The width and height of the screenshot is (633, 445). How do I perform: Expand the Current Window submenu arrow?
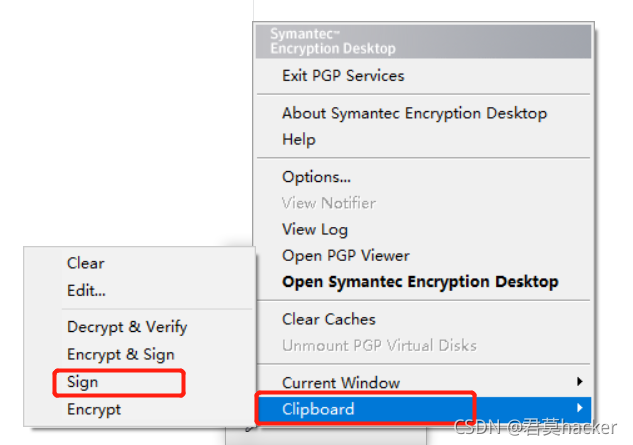pyautogui.click(x=580, y=382)
